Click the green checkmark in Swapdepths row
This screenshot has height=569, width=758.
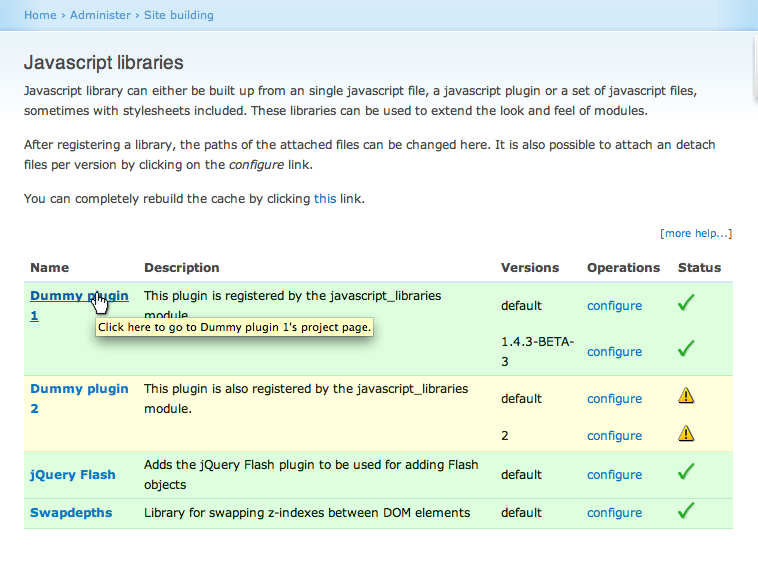(x=686, y=511)
